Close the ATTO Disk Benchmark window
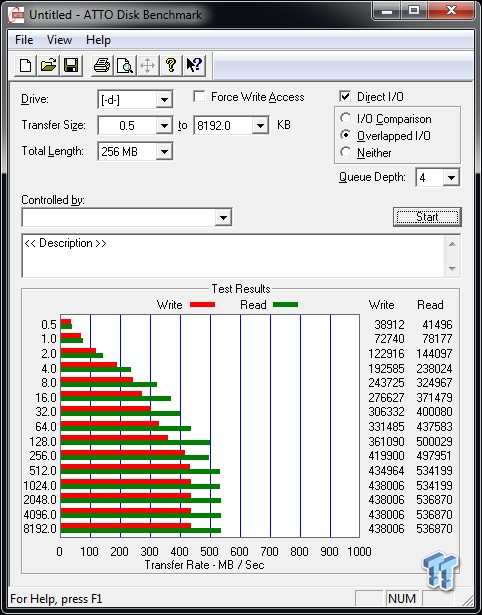Screen dimensions: 482x615 (451, 11)
